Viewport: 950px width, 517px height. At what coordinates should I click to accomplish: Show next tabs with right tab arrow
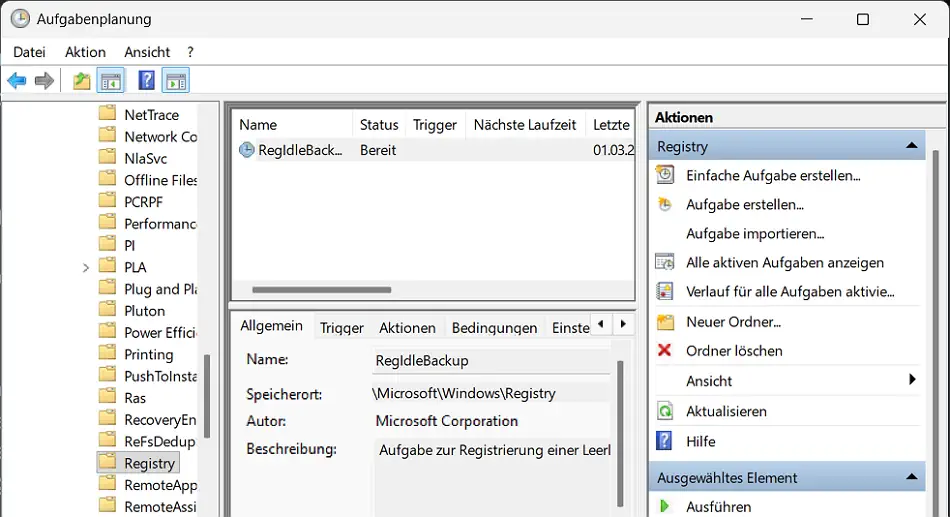(623, 324)
